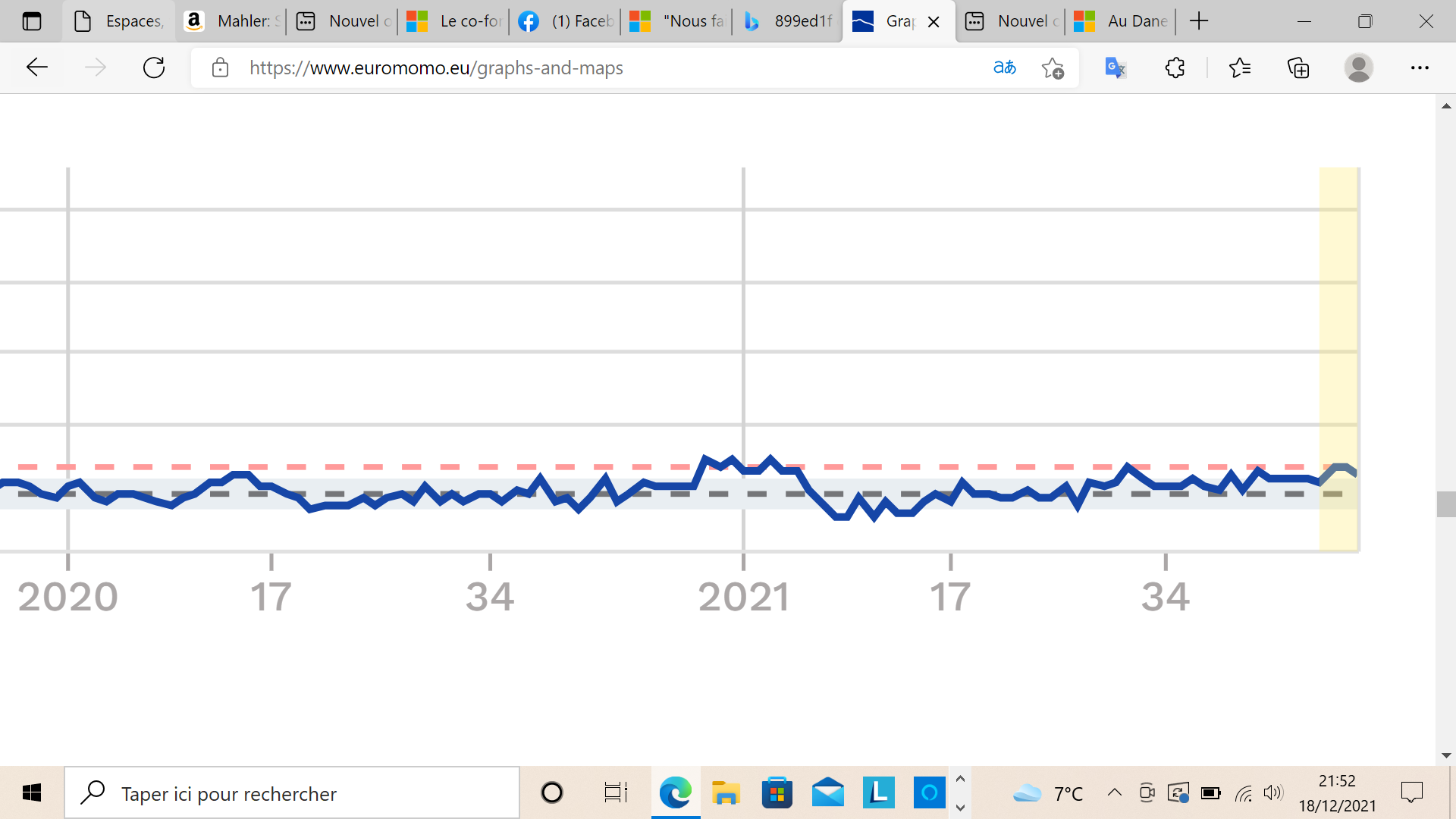Refresh the euromomo page

[154, 67]
